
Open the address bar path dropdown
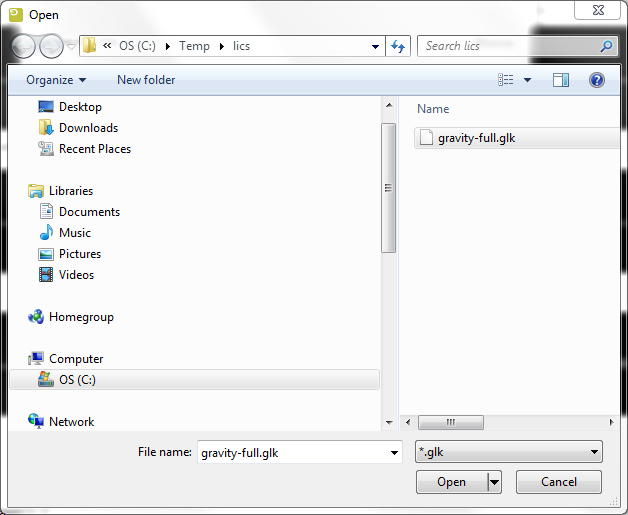coord(375,46)
